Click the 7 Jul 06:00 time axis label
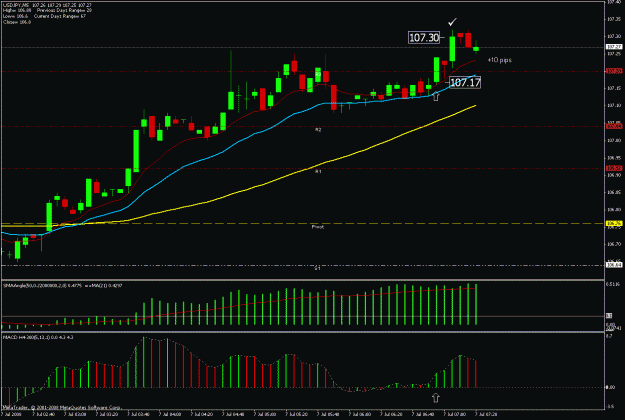 [x=360, y=414]
